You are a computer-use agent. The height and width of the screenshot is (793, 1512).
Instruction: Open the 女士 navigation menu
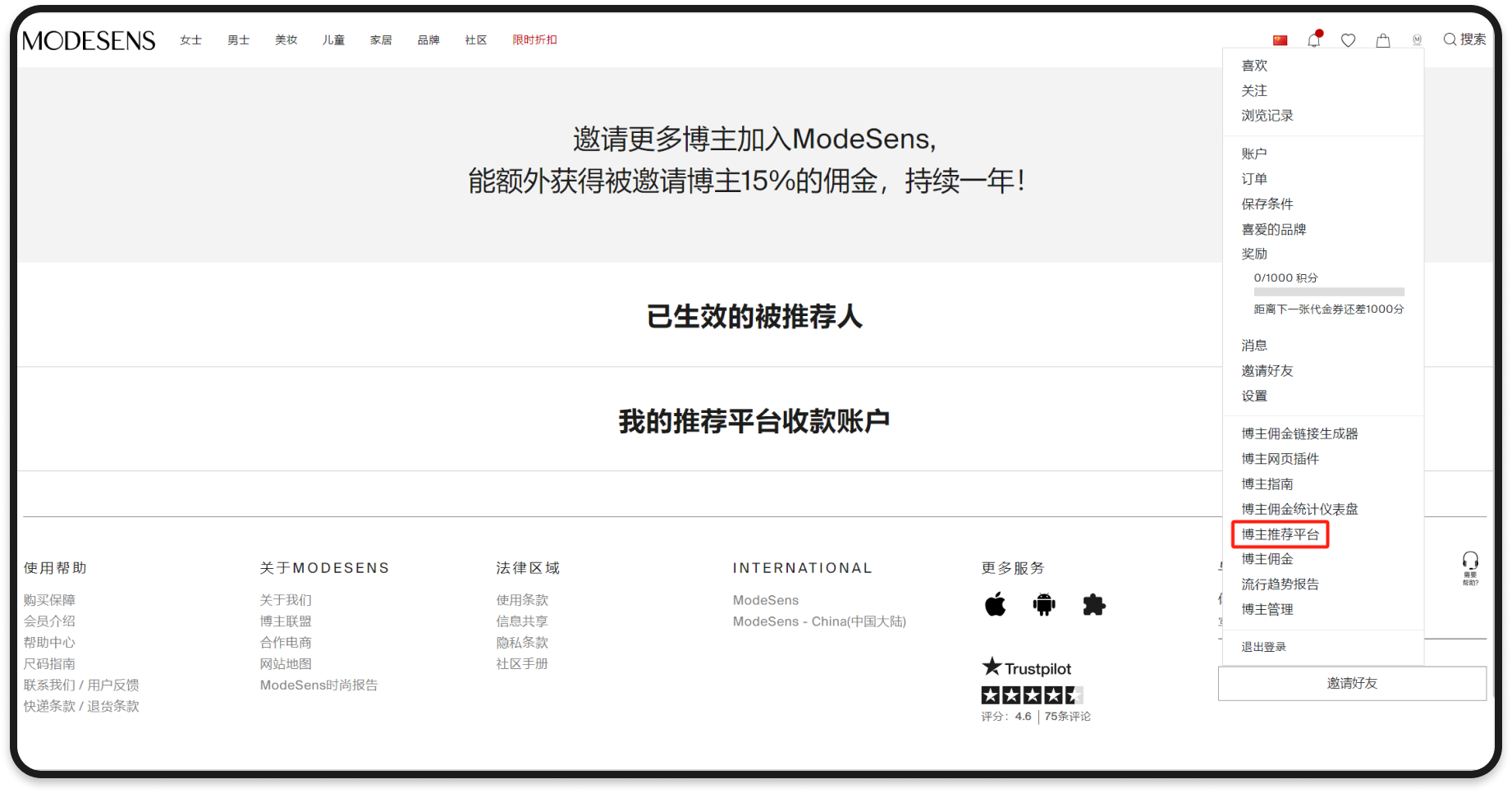[x=190, y=40]
